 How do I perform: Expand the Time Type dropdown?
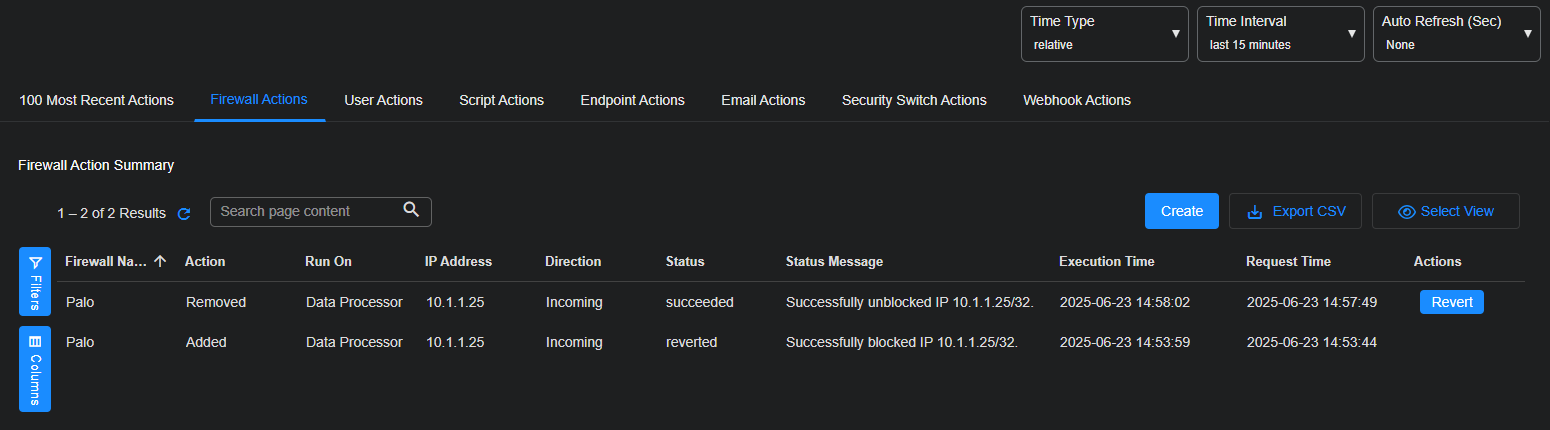(1104, 34)
